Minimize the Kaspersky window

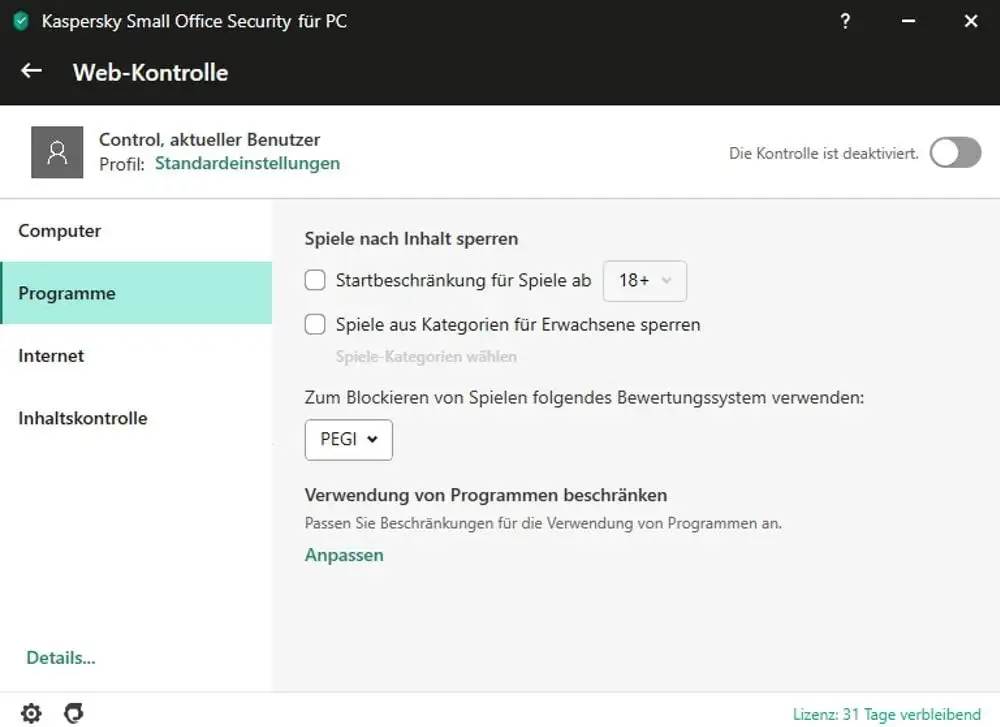tap(908, 21)
